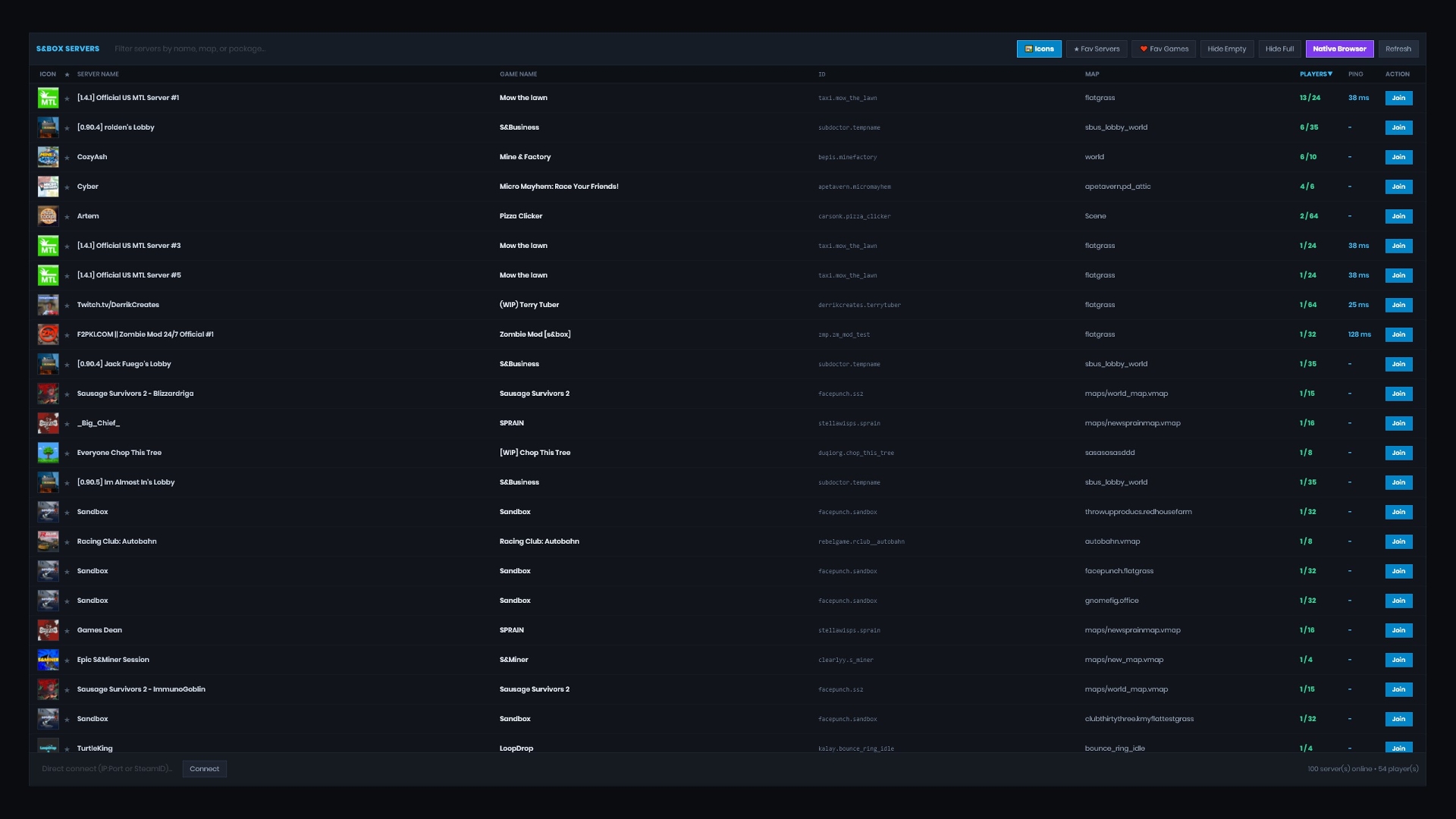This screenshot has width=1456, height=819.
Task: Click the CozyAsh server icon thumbnail
Action: coord(48,157)
